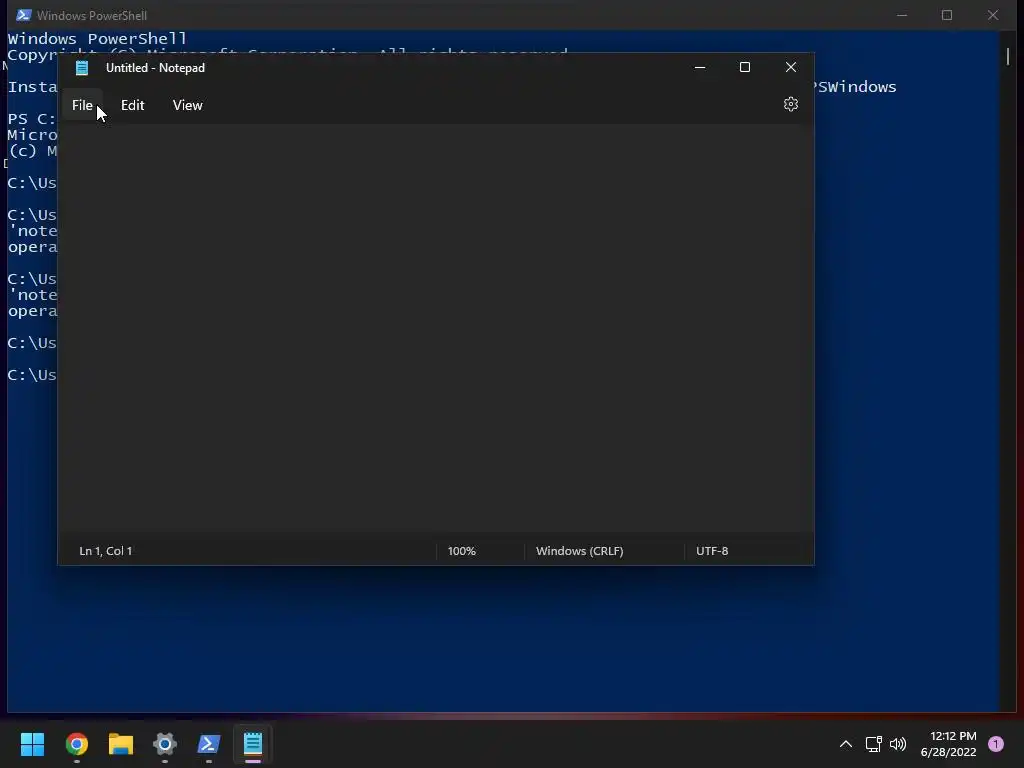Maximize the Notepad window
This screenshot has width=1024, height=768.
[x=744, y=67]
